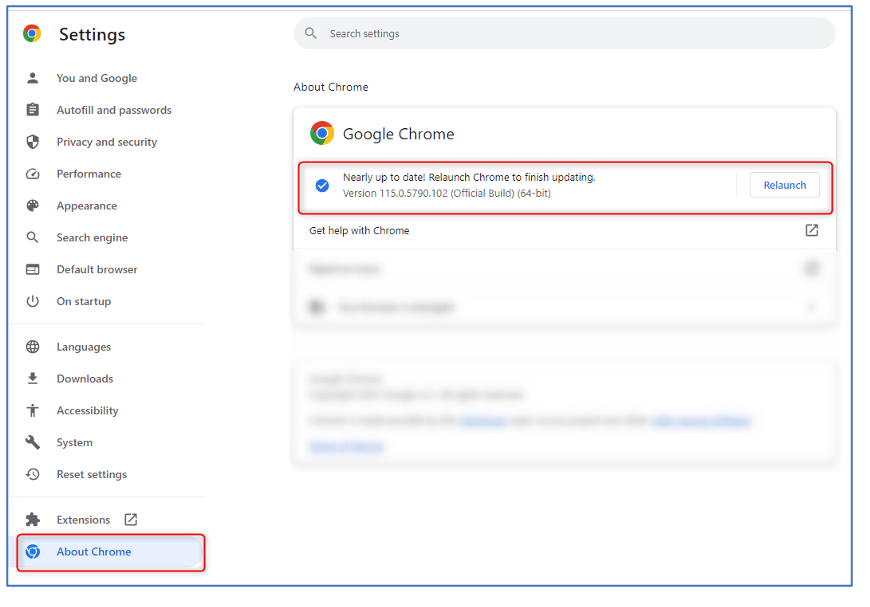Open the Search engine settings page
This screenshot has height=607, width=870.
click(92, 238)
